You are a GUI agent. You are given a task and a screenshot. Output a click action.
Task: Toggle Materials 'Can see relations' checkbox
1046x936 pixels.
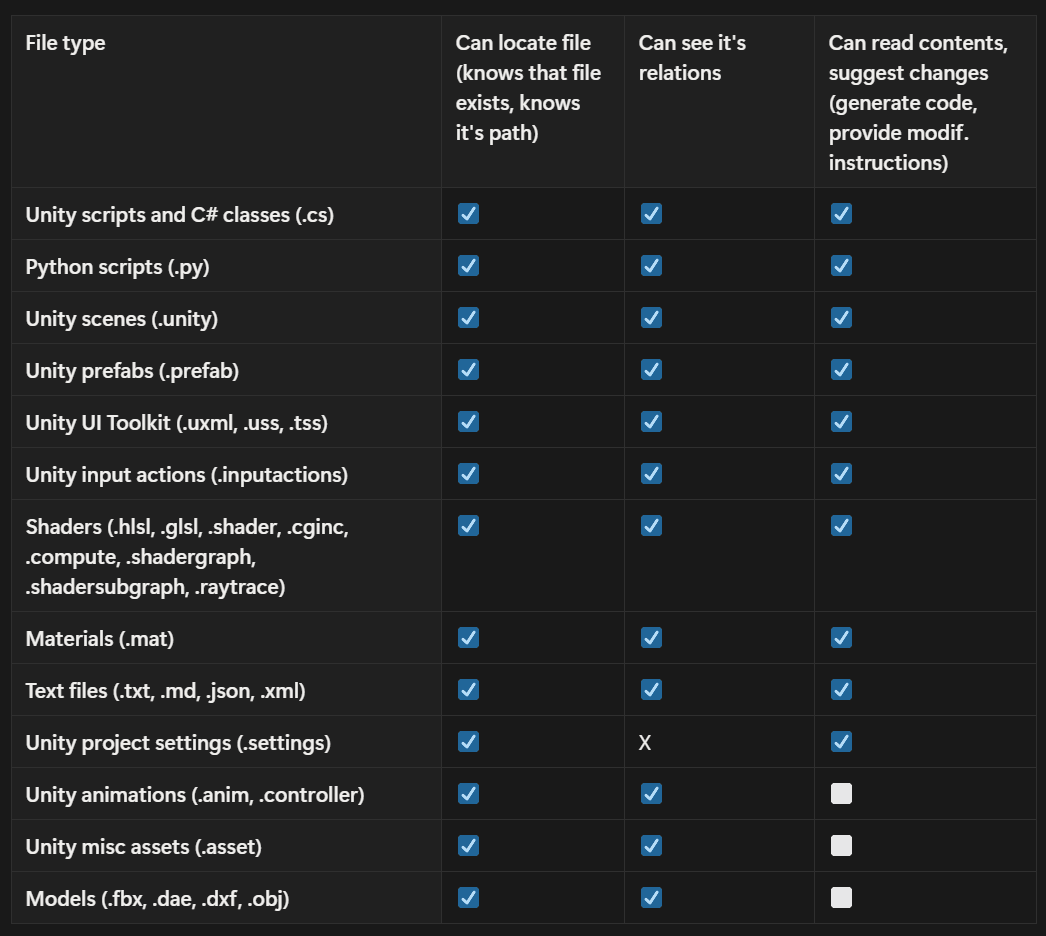coord(651,637)
